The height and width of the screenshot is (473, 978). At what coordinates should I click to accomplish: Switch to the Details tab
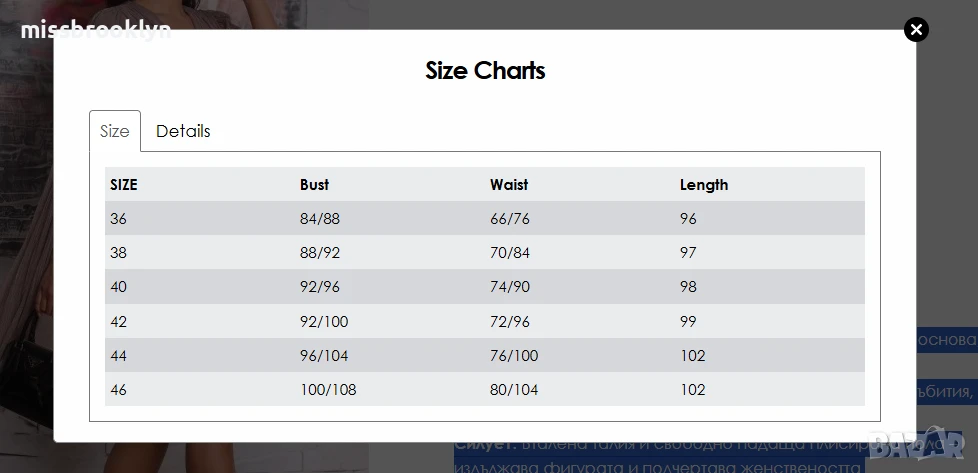183,131
